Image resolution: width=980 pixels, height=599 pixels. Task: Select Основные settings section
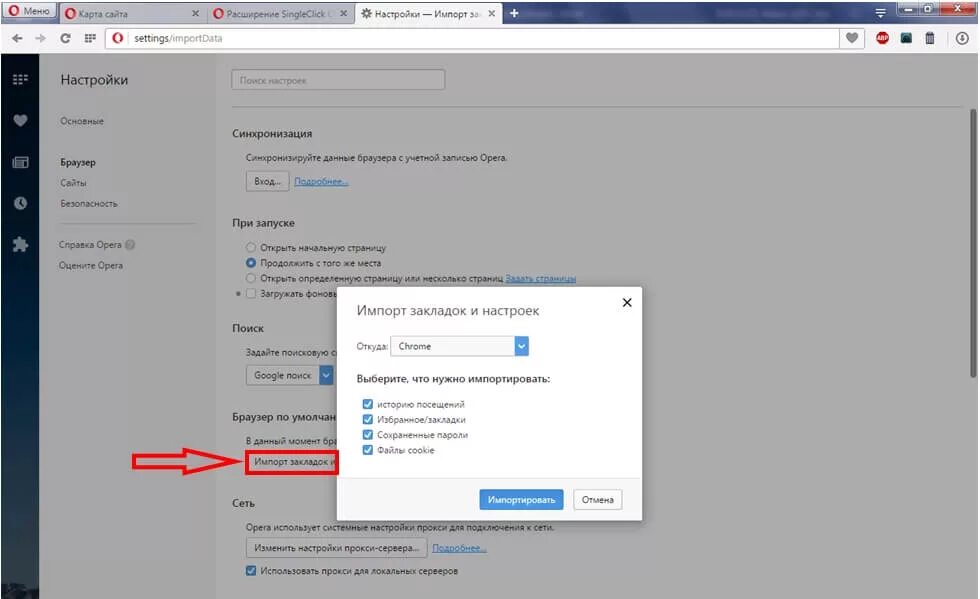(82, 121)
